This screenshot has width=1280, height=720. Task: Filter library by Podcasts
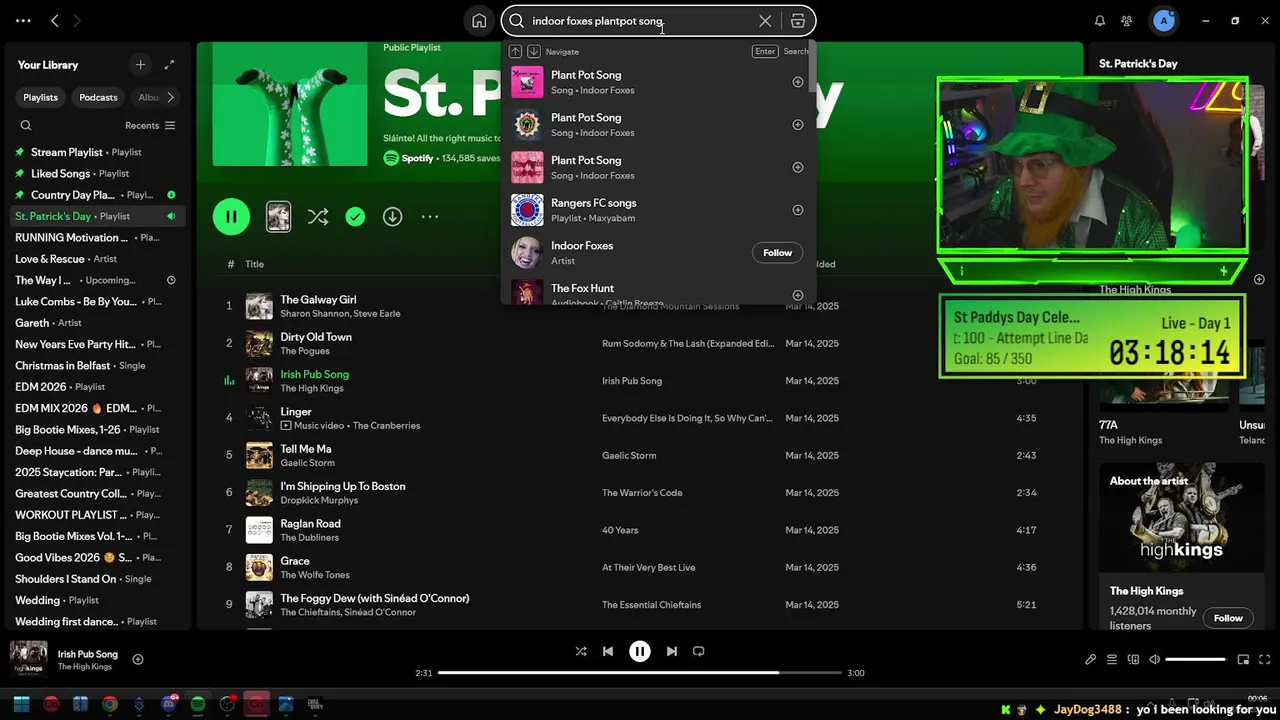point(98,97)
